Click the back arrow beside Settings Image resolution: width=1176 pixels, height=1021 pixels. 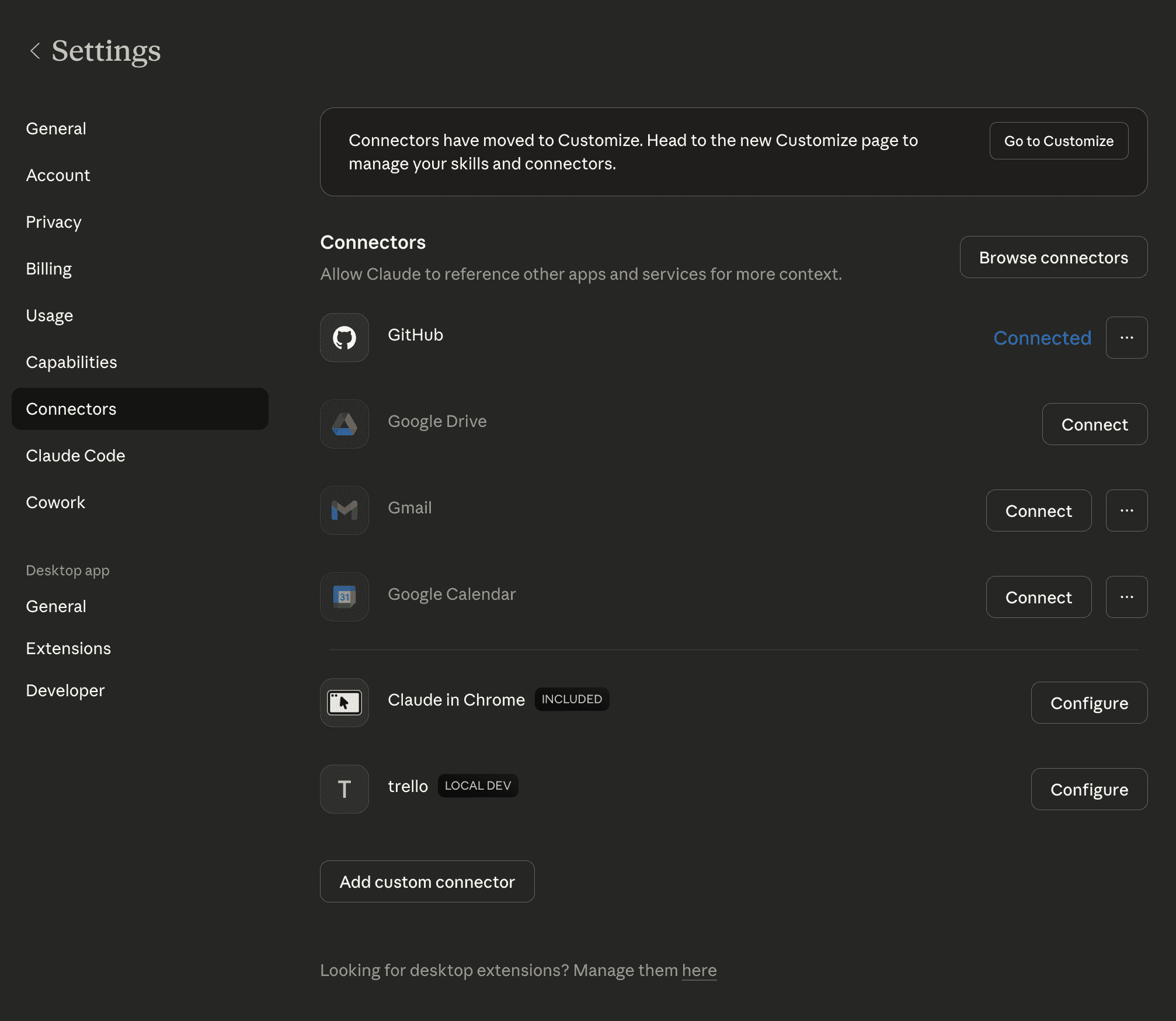pos(35,51)
